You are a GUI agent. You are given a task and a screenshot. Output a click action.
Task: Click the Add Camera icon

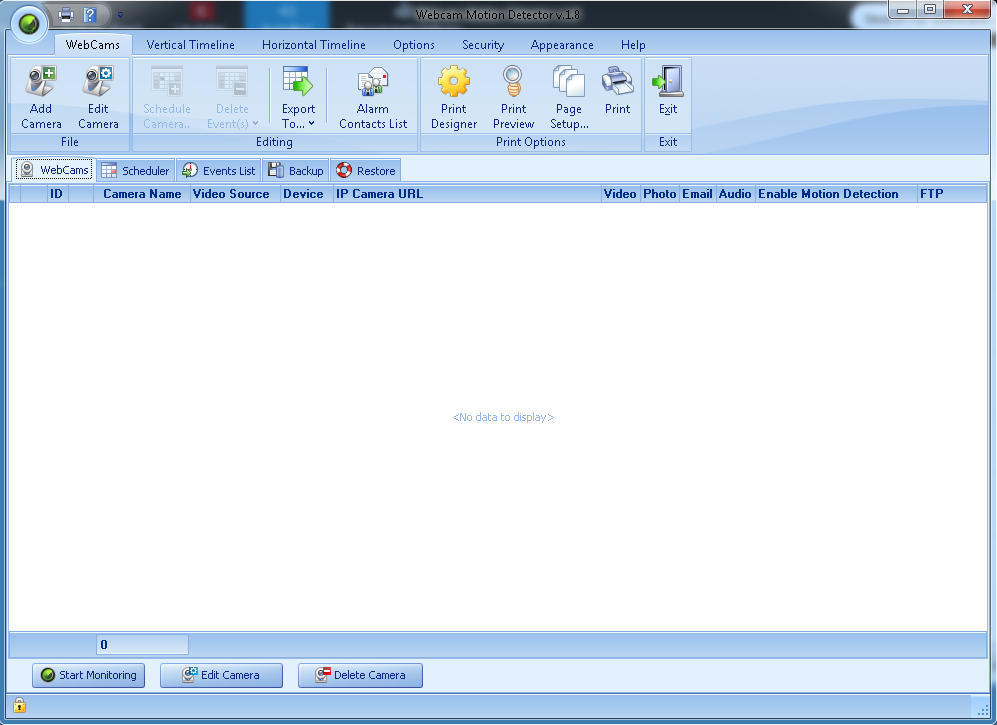(41, 82)
